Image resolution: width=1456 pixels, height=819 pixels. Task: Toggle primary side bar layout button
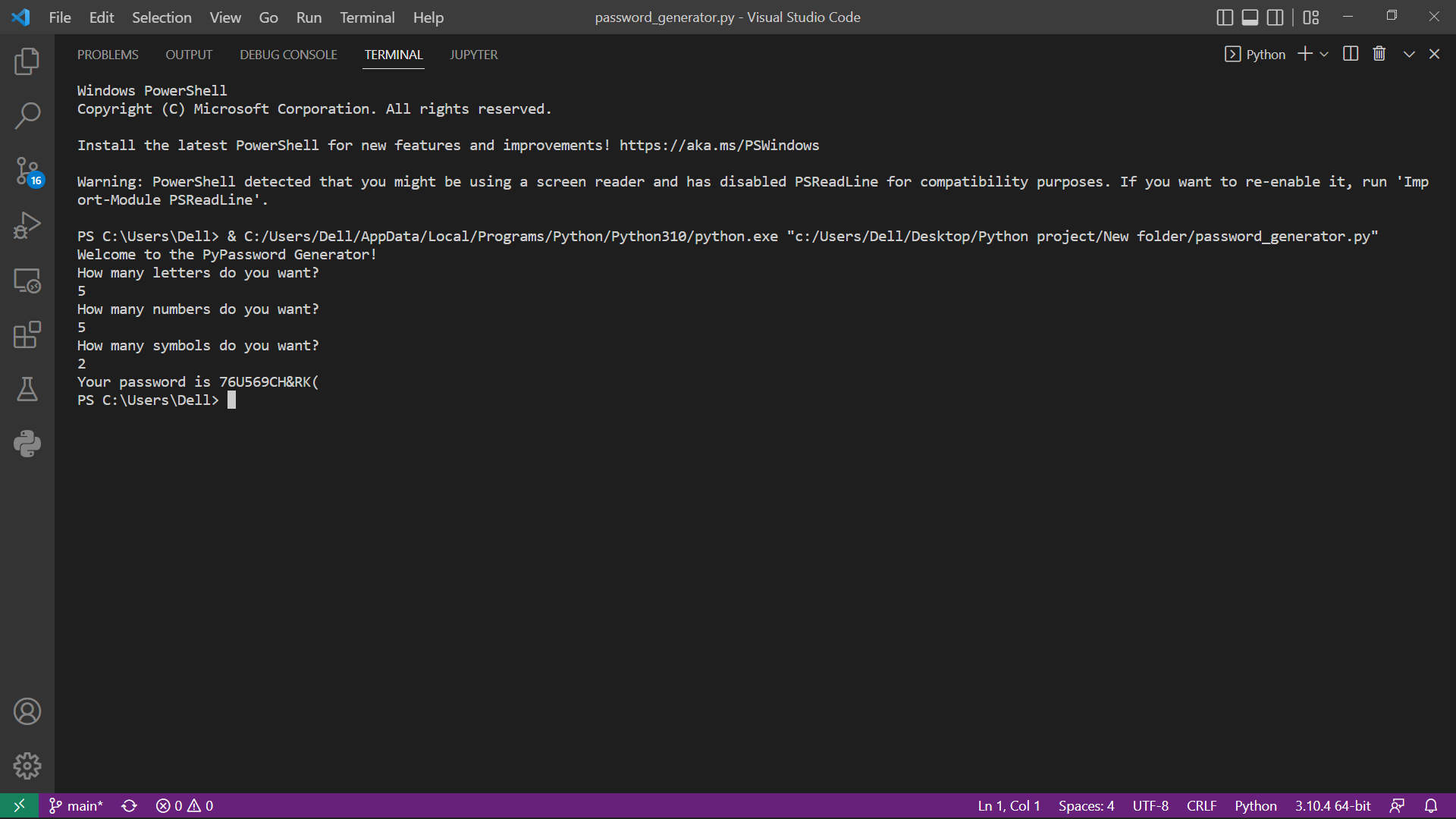pyautogui.click(x=1224, y=17)
